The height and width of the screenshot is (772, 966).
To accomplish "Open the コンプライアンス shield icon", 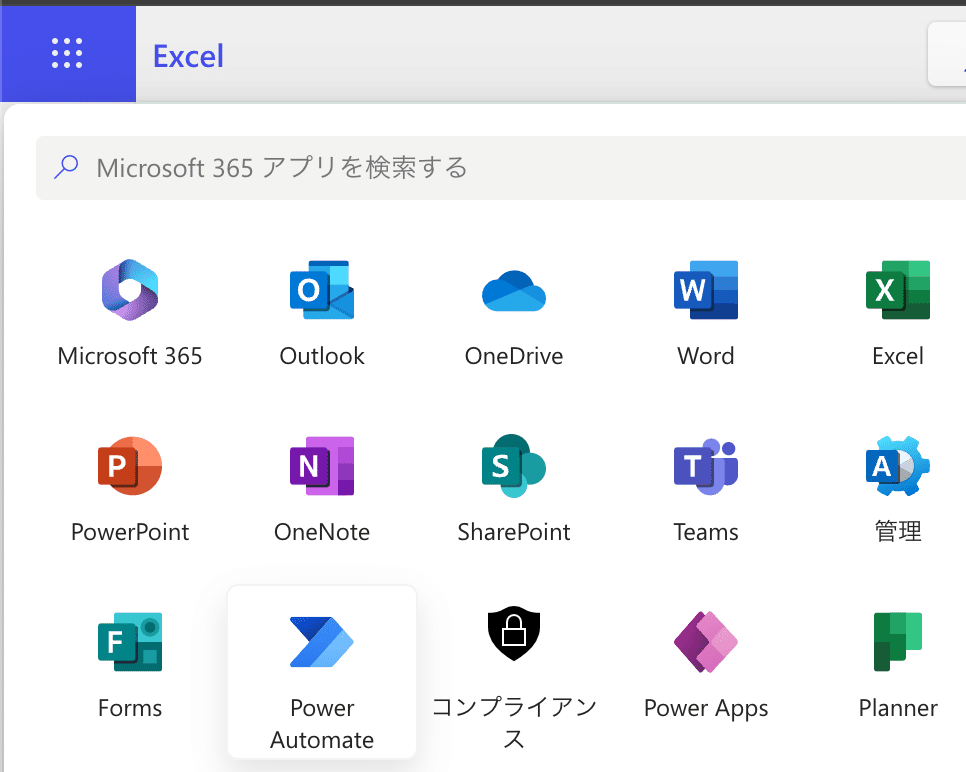I will pos(514,633).
